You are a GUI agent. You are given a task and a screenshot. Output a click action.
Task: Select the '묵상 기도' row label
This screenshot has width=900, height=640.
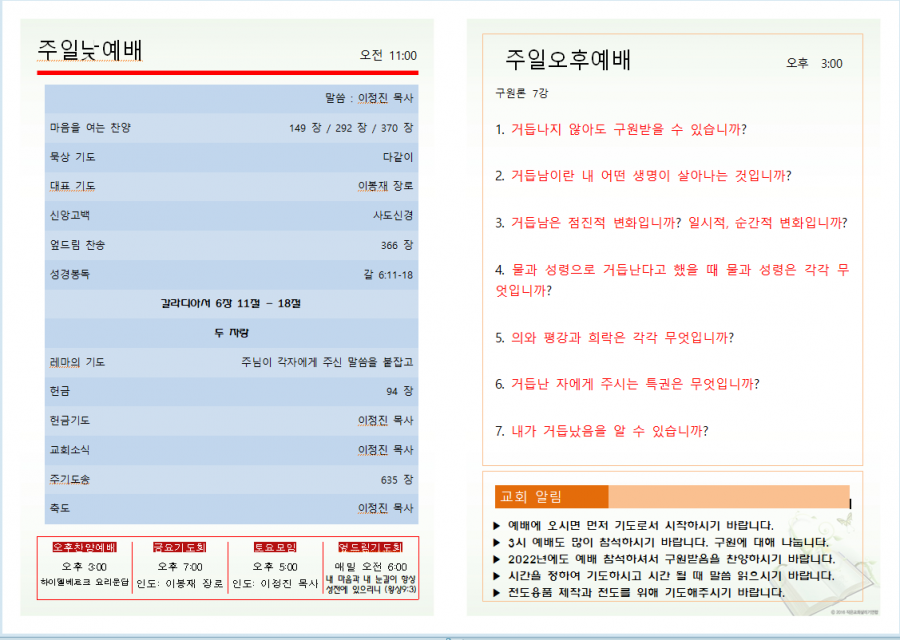[72, 157]
